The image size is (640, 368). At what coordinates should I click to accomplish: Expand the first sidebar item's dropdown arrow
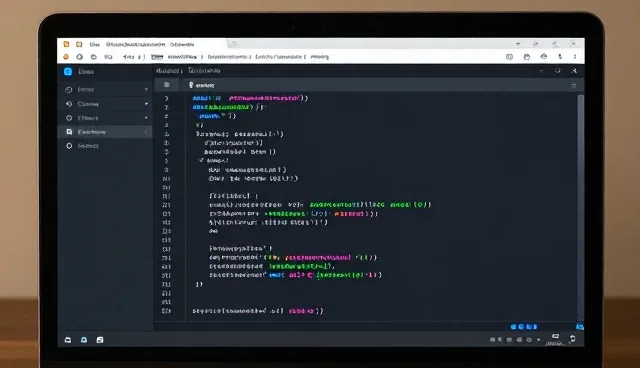click(x=146, y=89)
